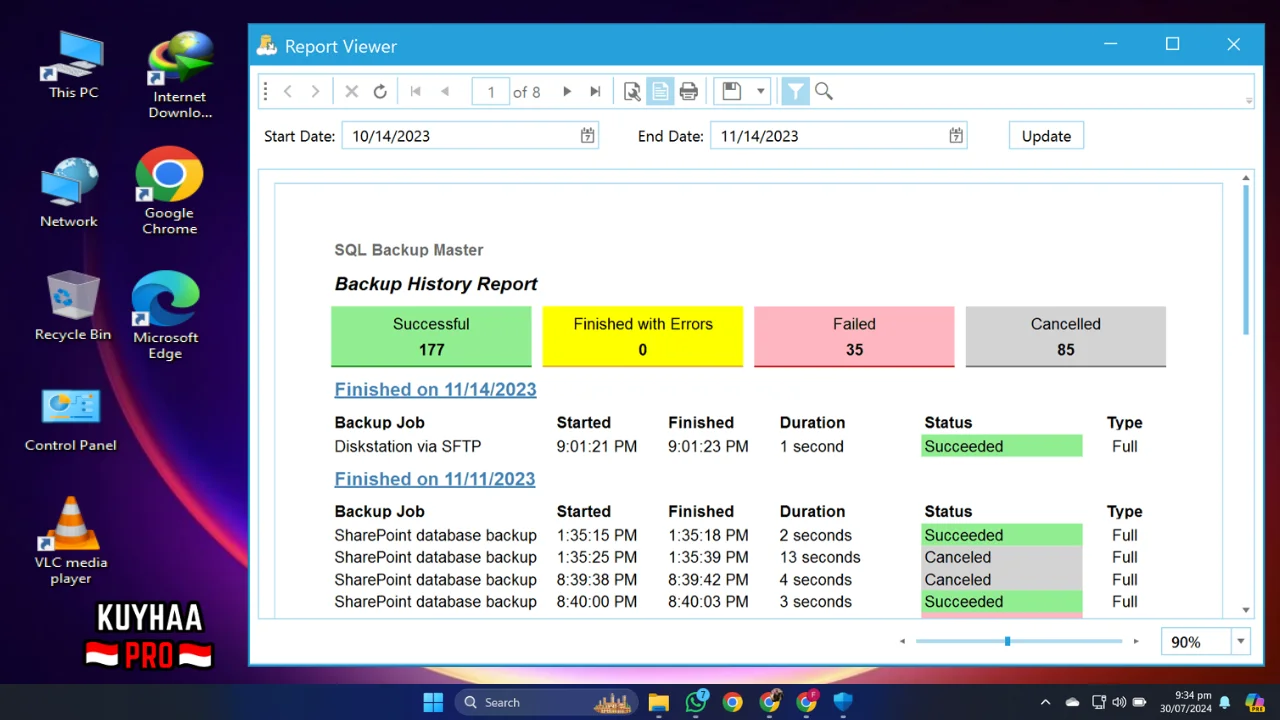Jump to the last page
The image size is (1280, 720).
point(595,91)
